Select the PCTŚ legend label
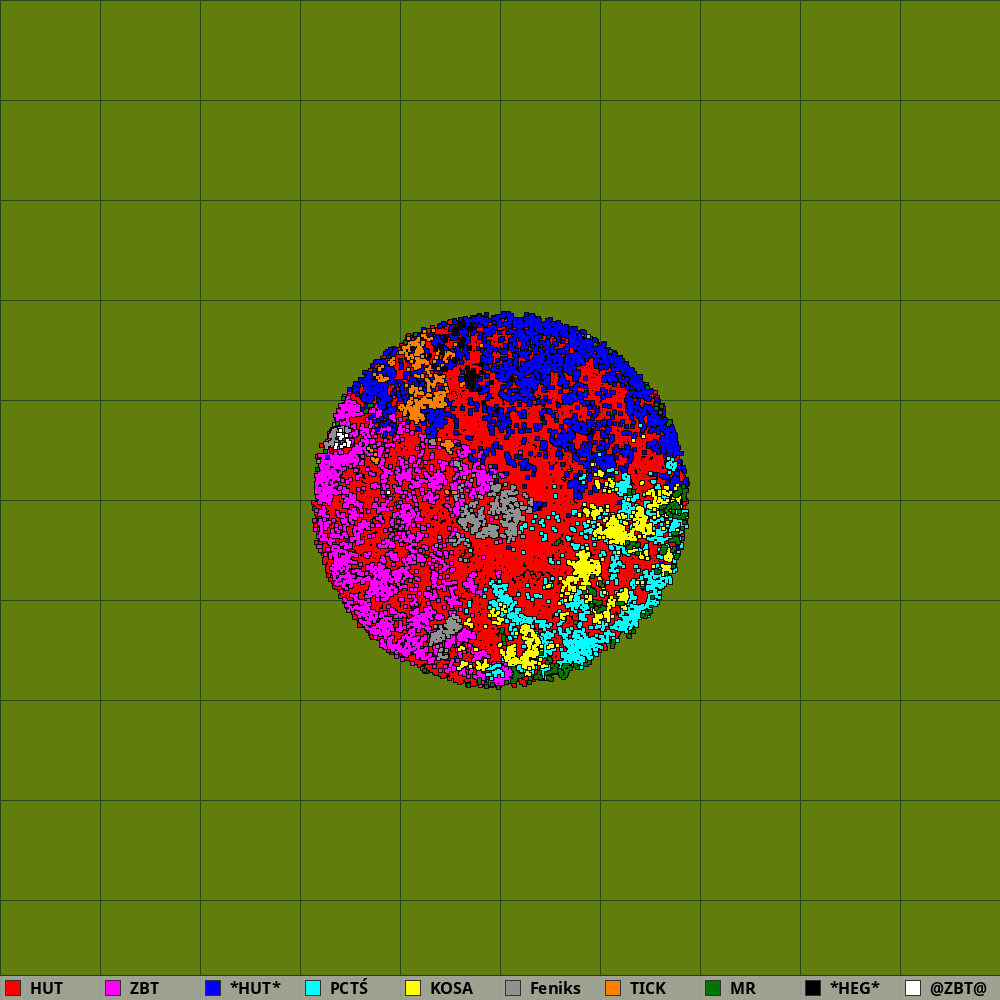Viewport: 1000px width, 1000px height. coord(349,988)
